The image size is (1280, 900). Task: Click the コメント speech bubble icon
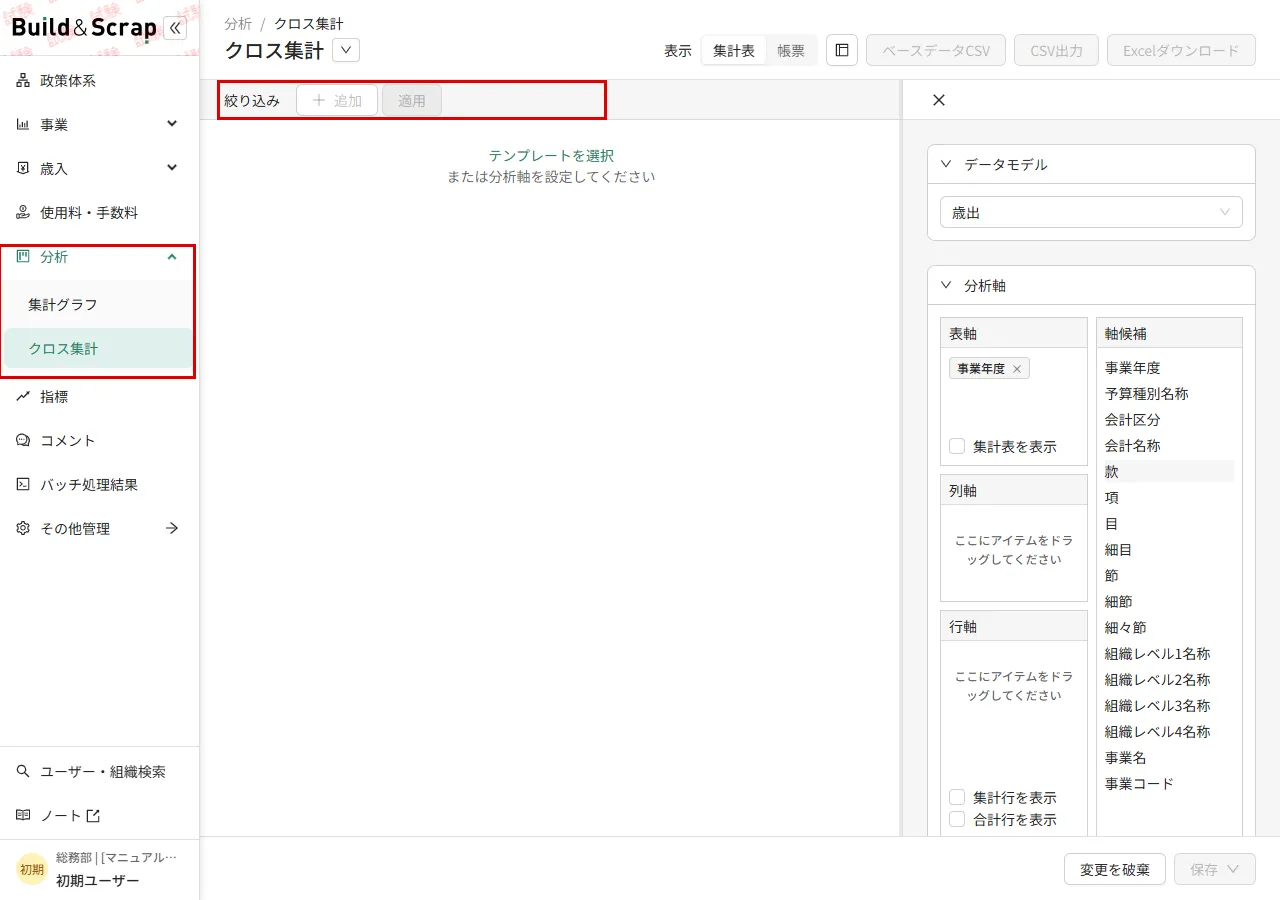(23, 441)
